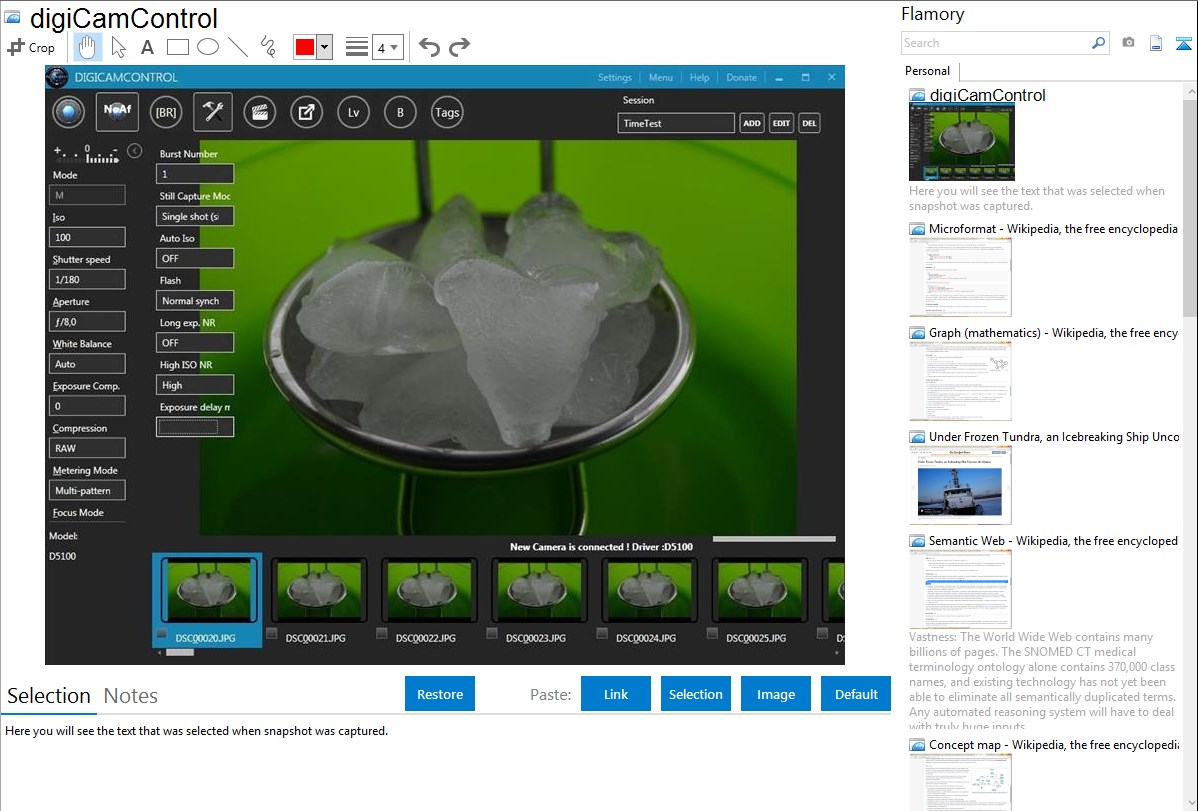The height and width of the screenshot is (811, 1198).
Task: Choose the text annotation tool
Action: point(147,47)
